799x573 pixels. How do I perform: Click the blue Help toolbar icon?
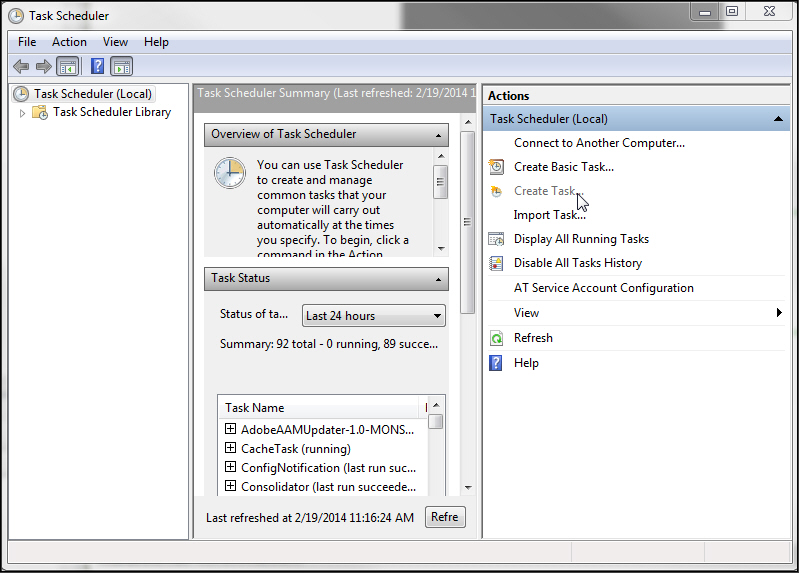click(97, 67)
